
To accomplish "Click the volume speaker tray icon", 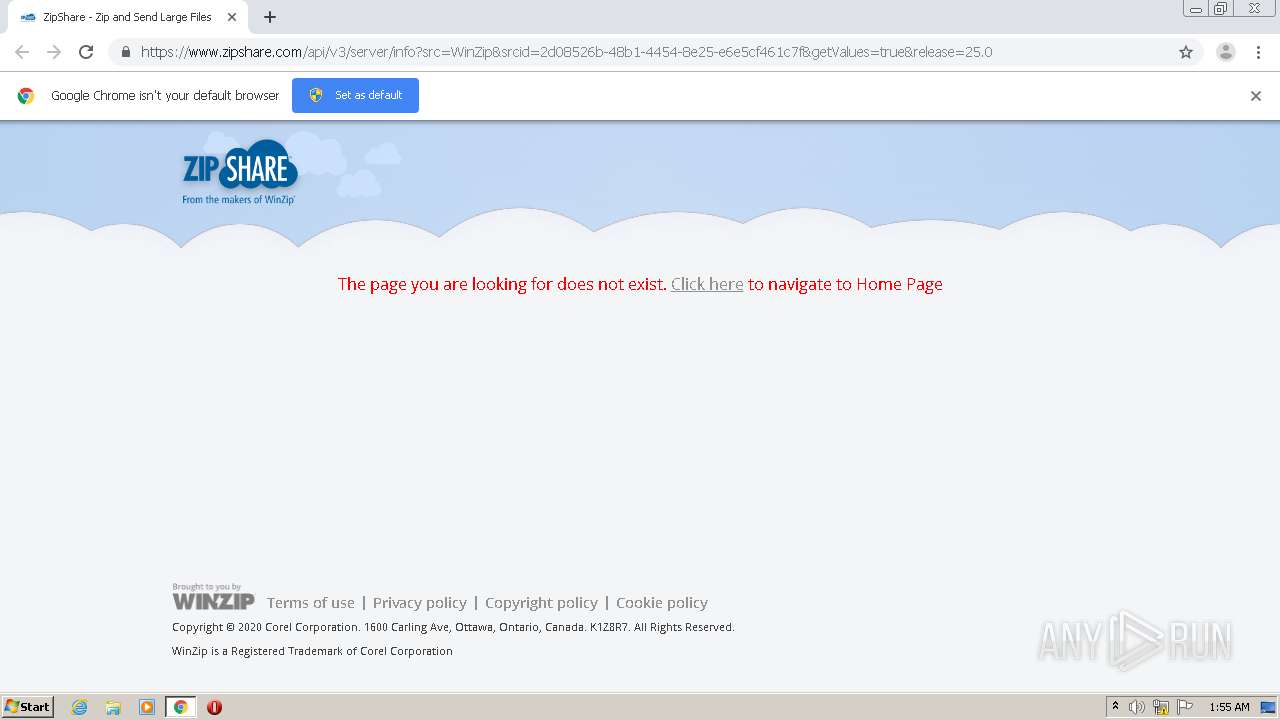I will [x=1136, y=707].
